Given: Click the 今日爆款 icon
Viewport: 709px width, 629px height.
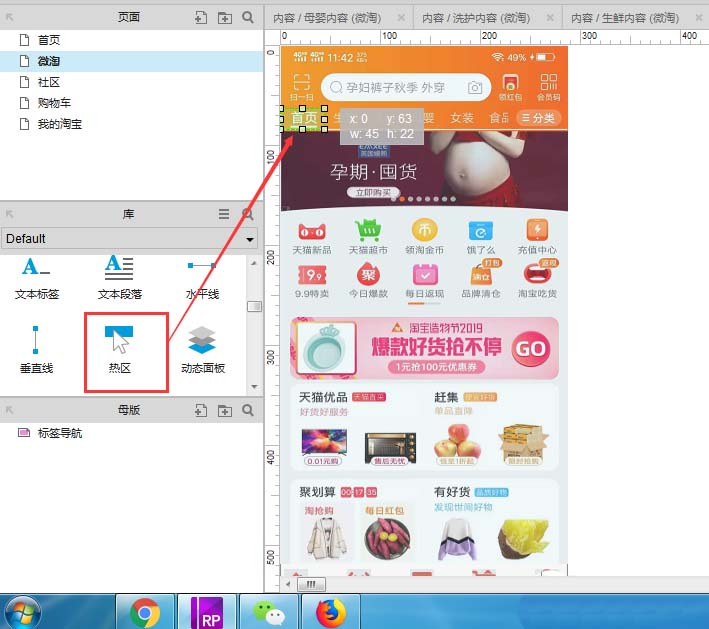Looking at the screenshot, I should tap(368, 280).
